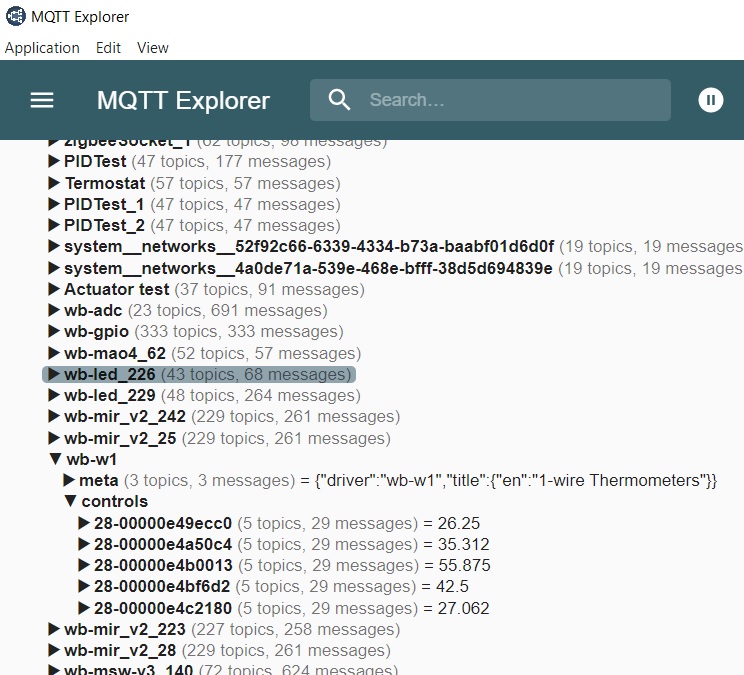The width and height of the screenshot is (744, 675).
Task: Open the hamburger menu in the header
Action: (x=42, y=100)
